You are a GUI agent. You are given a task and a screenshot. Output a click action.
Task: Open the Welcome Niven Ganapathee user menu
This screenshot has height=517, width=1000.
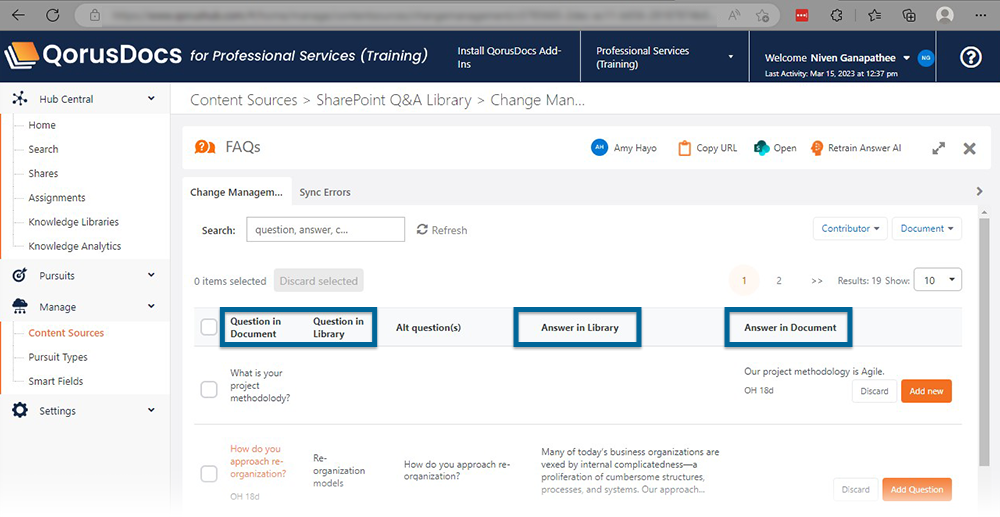[x=837, y=58]
